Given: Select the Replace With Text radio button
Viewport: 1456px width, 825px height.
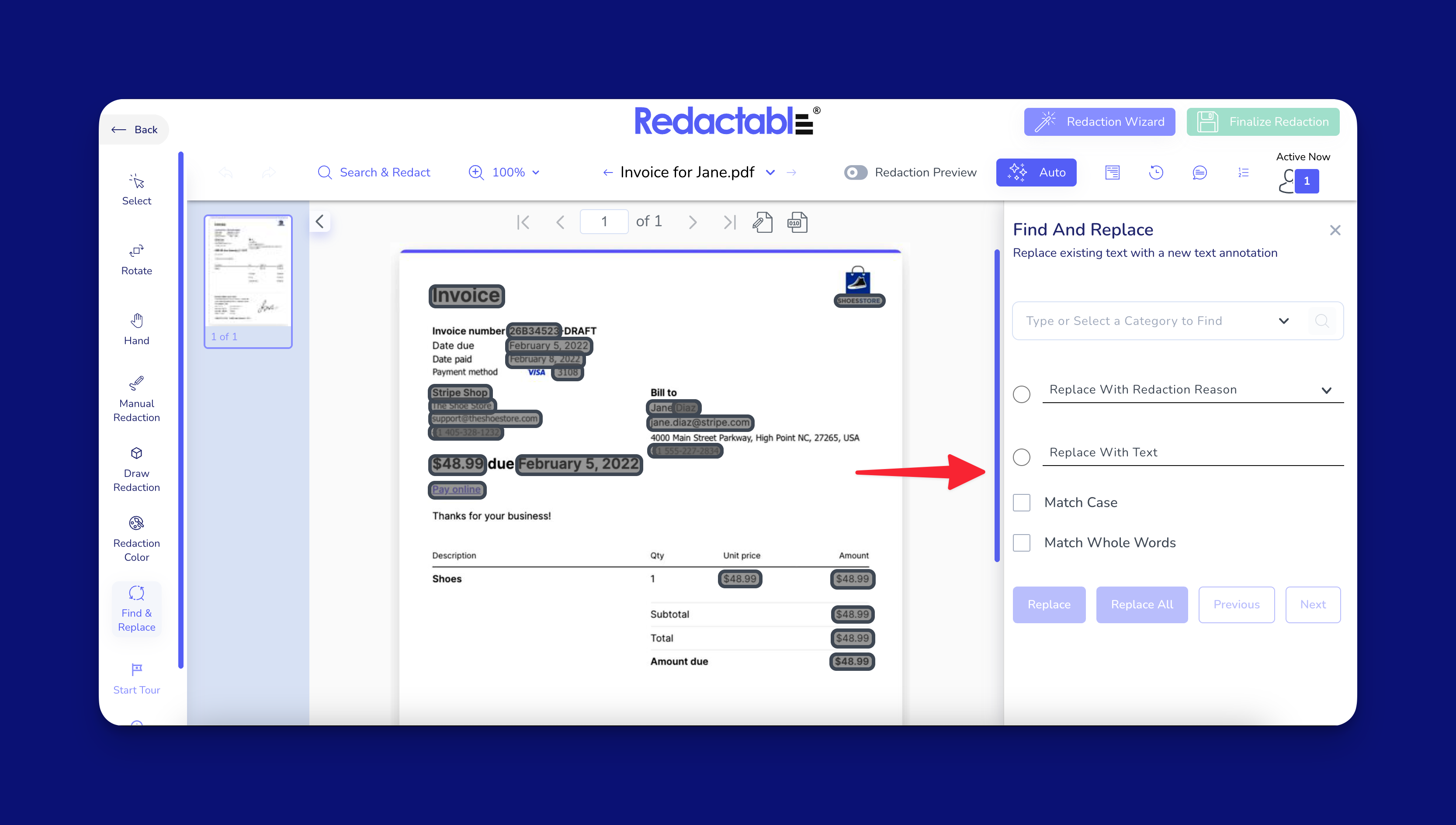Looking at the screenshot, I should (x=1021, y=457).
